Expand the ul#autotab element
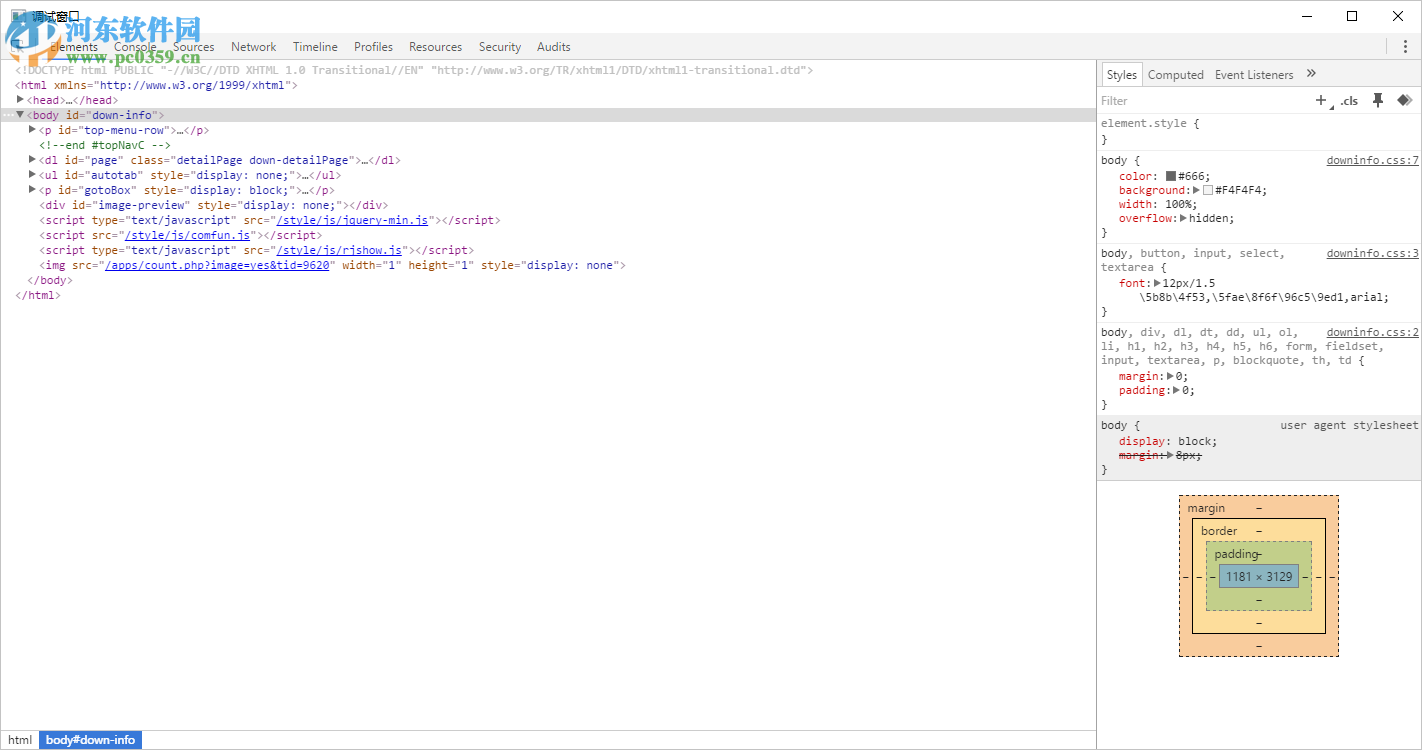 (33, 175)
